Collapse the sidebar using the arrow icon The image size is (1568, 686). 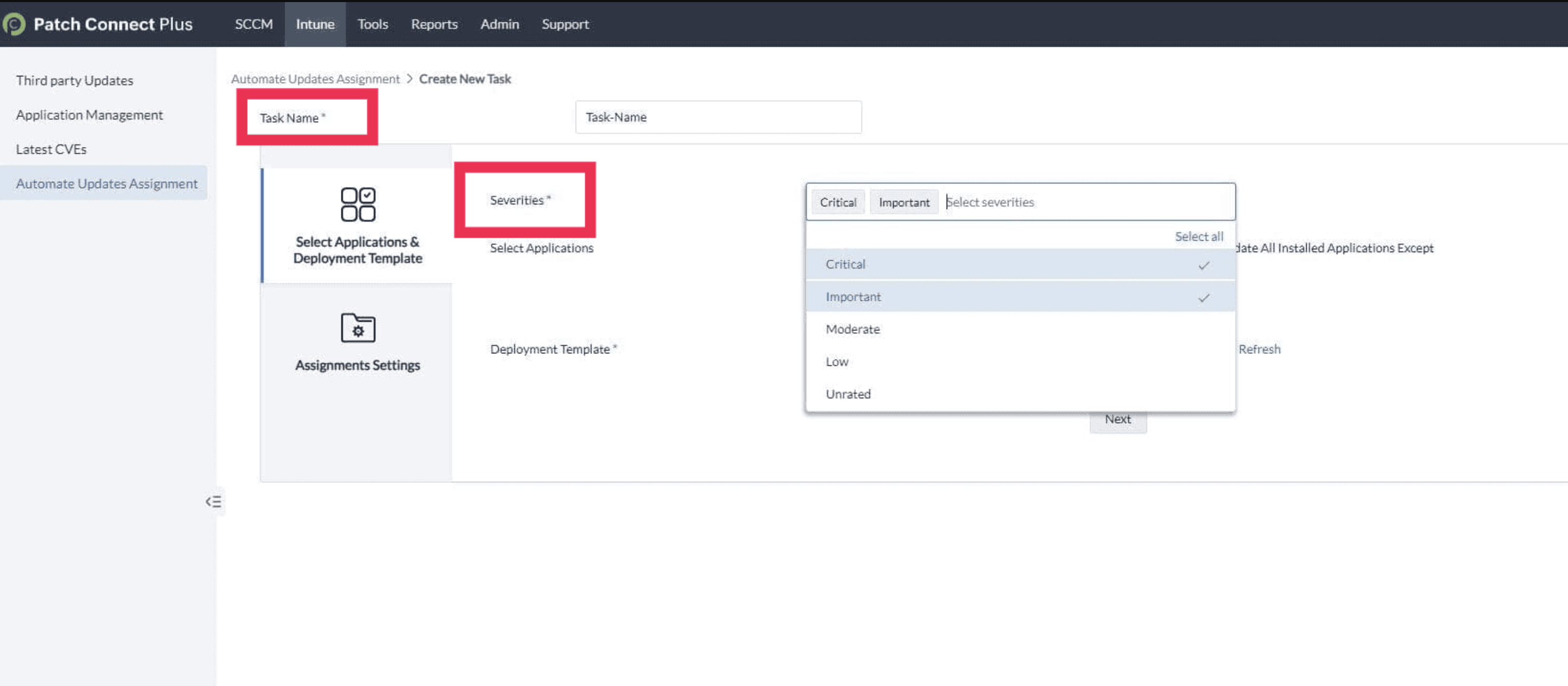(214, 502)
